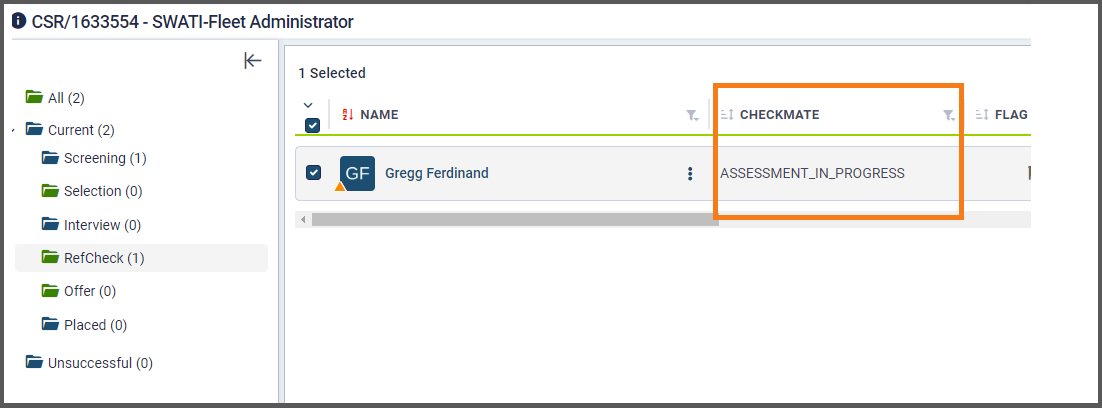Select the Interview (0) folder
Viewport: 1102px width, 408px height.
click(91, 225)
